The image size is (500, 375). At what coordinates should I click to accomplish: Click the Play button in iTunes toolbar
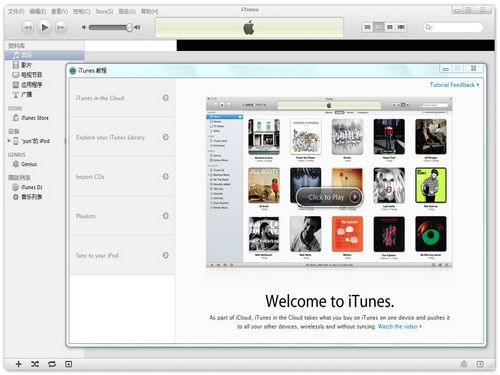44,27
